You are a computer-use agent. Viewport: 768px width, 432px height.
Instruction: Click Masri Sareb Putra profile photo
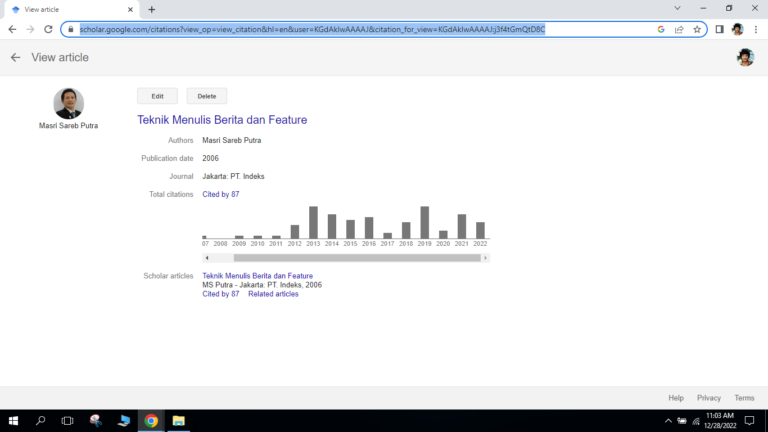[69, 103]
